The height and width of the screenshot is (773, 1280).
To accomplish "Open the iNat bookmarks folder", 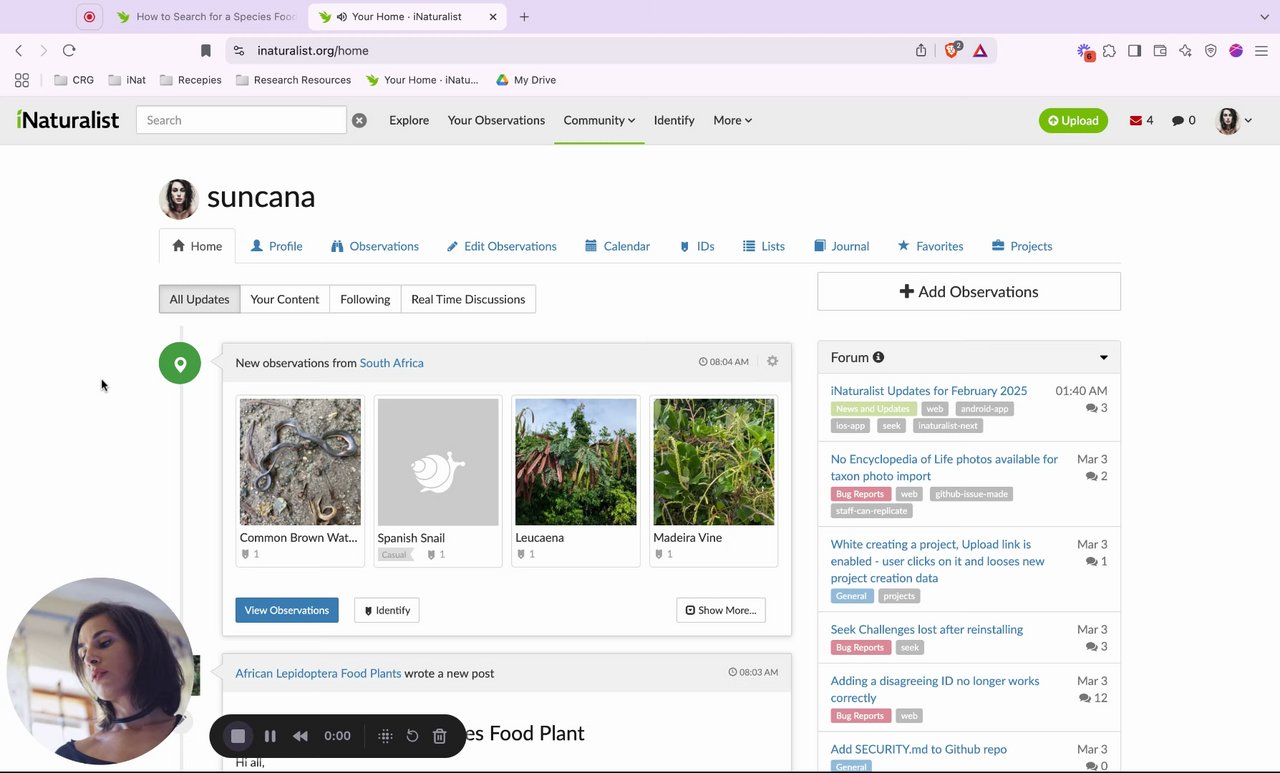I will [127, 80].
